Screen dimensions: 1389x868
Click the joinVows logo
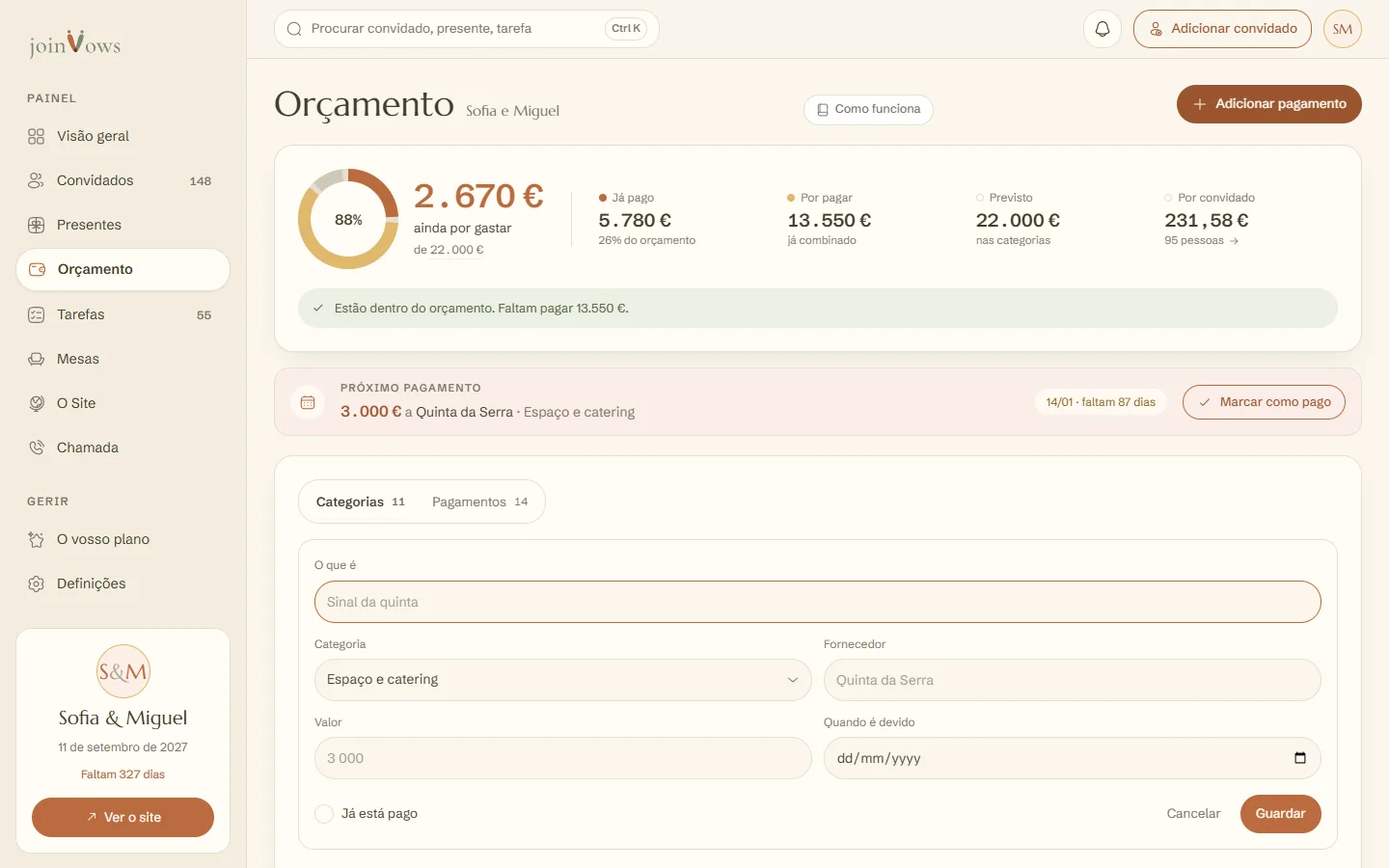tap(74, 43)
